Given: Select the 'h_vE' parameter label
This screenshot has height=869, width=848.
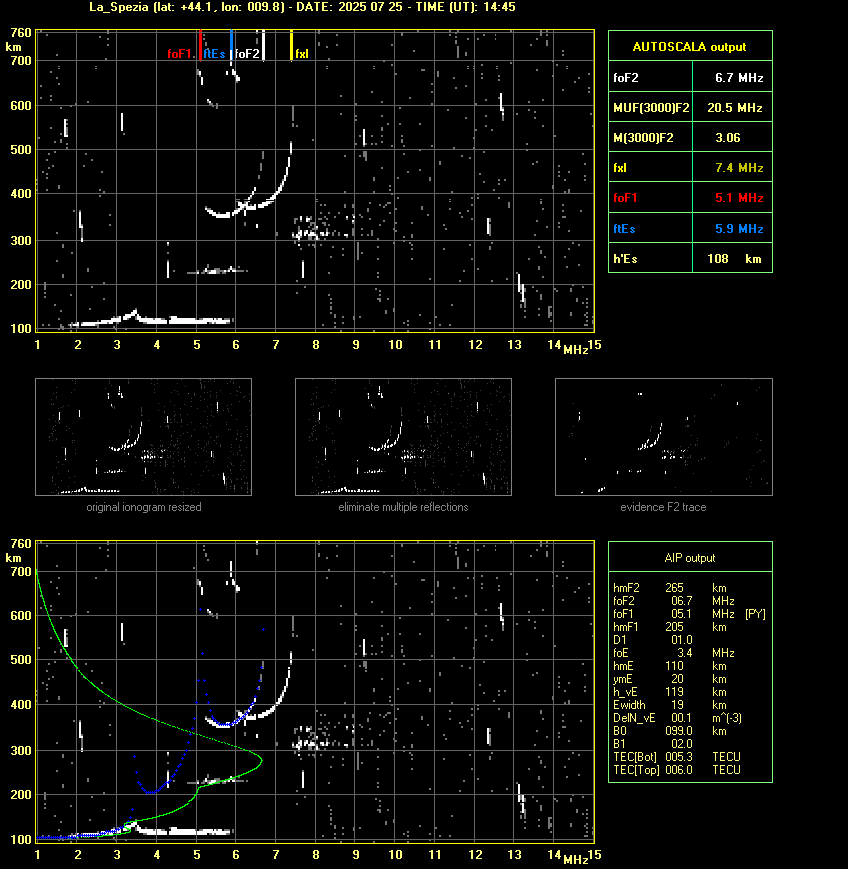Looking at the screenshot, I should [x=625, y=692].
